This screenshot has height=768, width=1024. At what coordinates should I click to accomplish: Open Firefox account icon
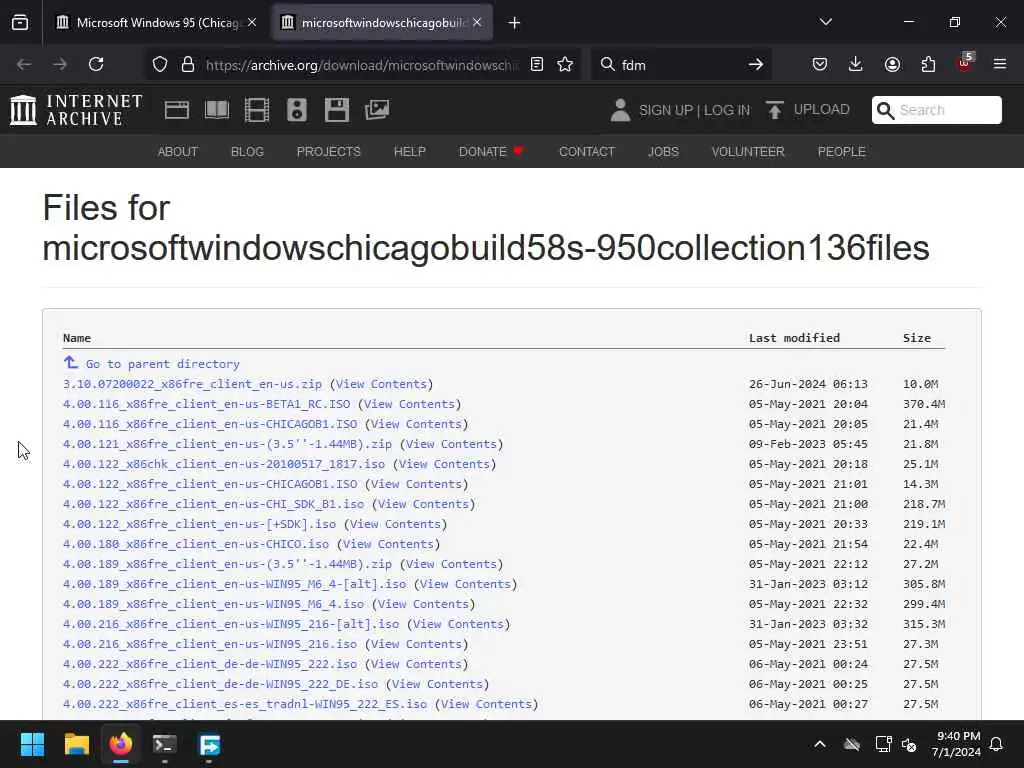pos(892,64)
